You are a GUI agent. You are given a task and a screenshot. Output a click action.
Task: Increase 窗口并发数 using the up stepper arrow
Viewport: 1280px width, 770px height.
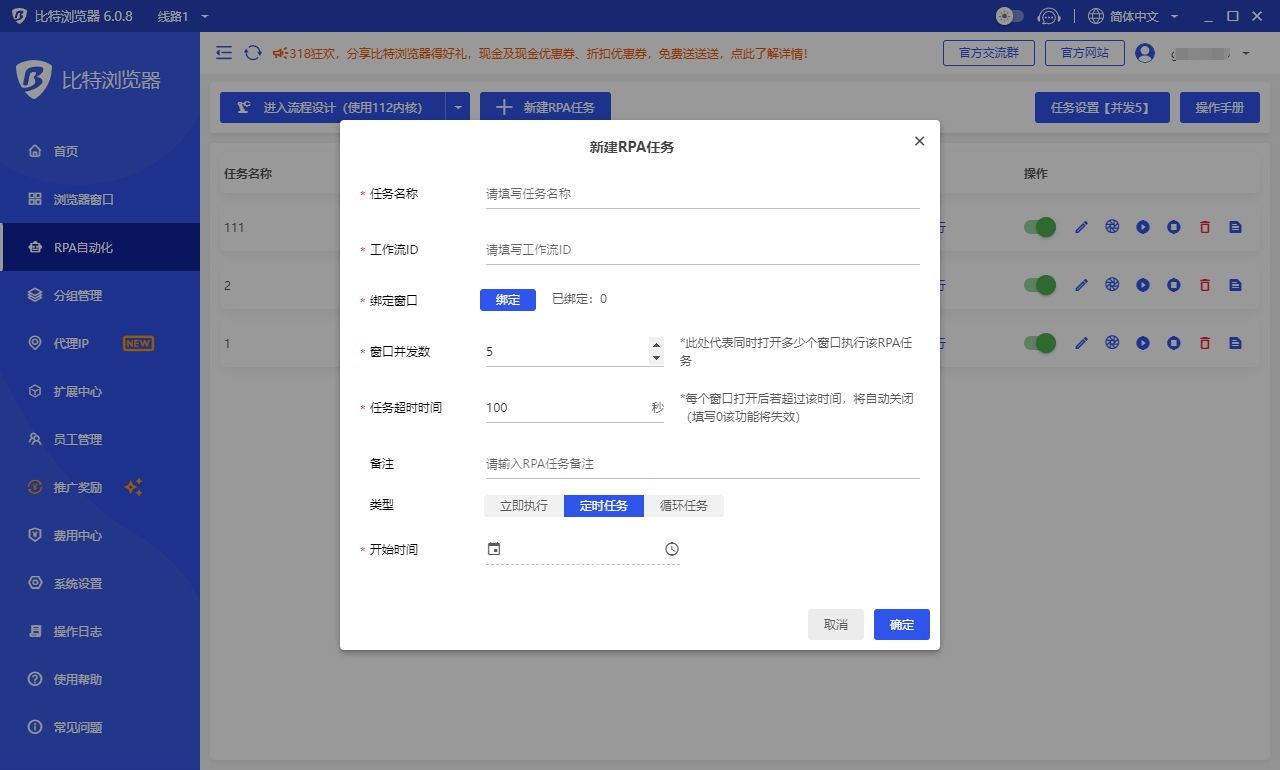[x=656, y=344]
